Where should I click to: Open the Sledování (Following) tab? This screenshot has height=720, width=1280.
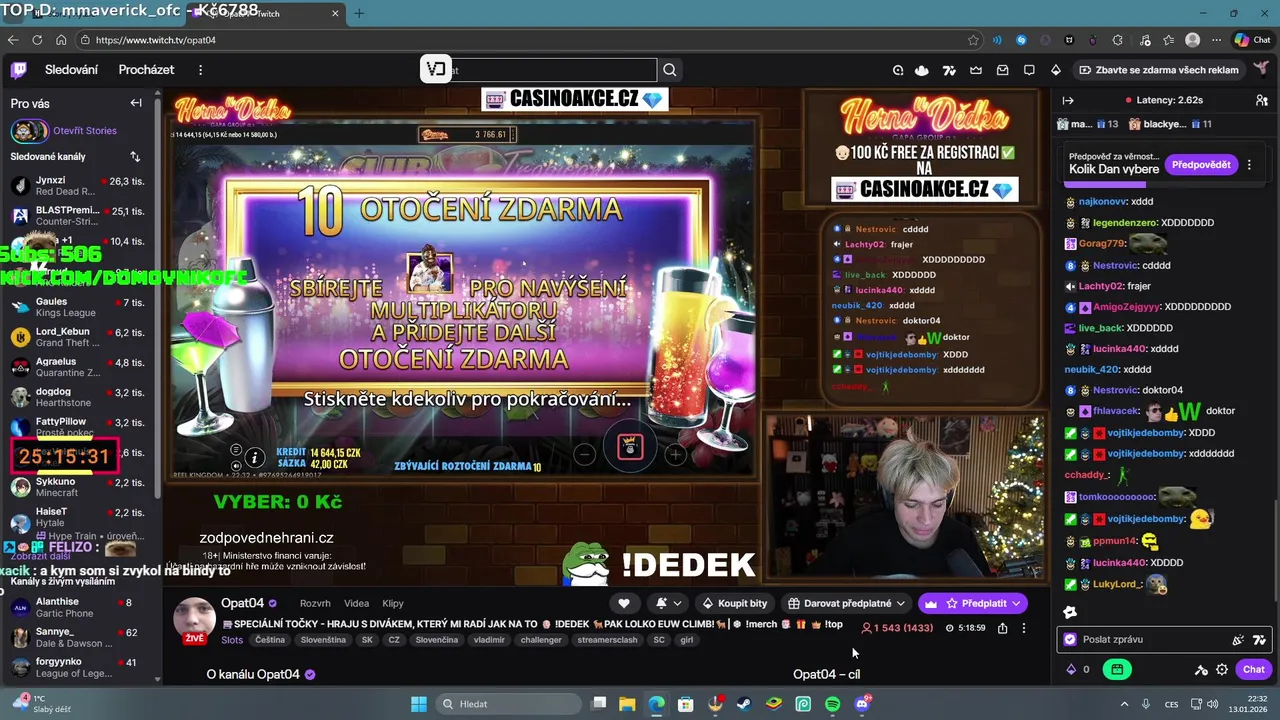[x=71, y=70]
